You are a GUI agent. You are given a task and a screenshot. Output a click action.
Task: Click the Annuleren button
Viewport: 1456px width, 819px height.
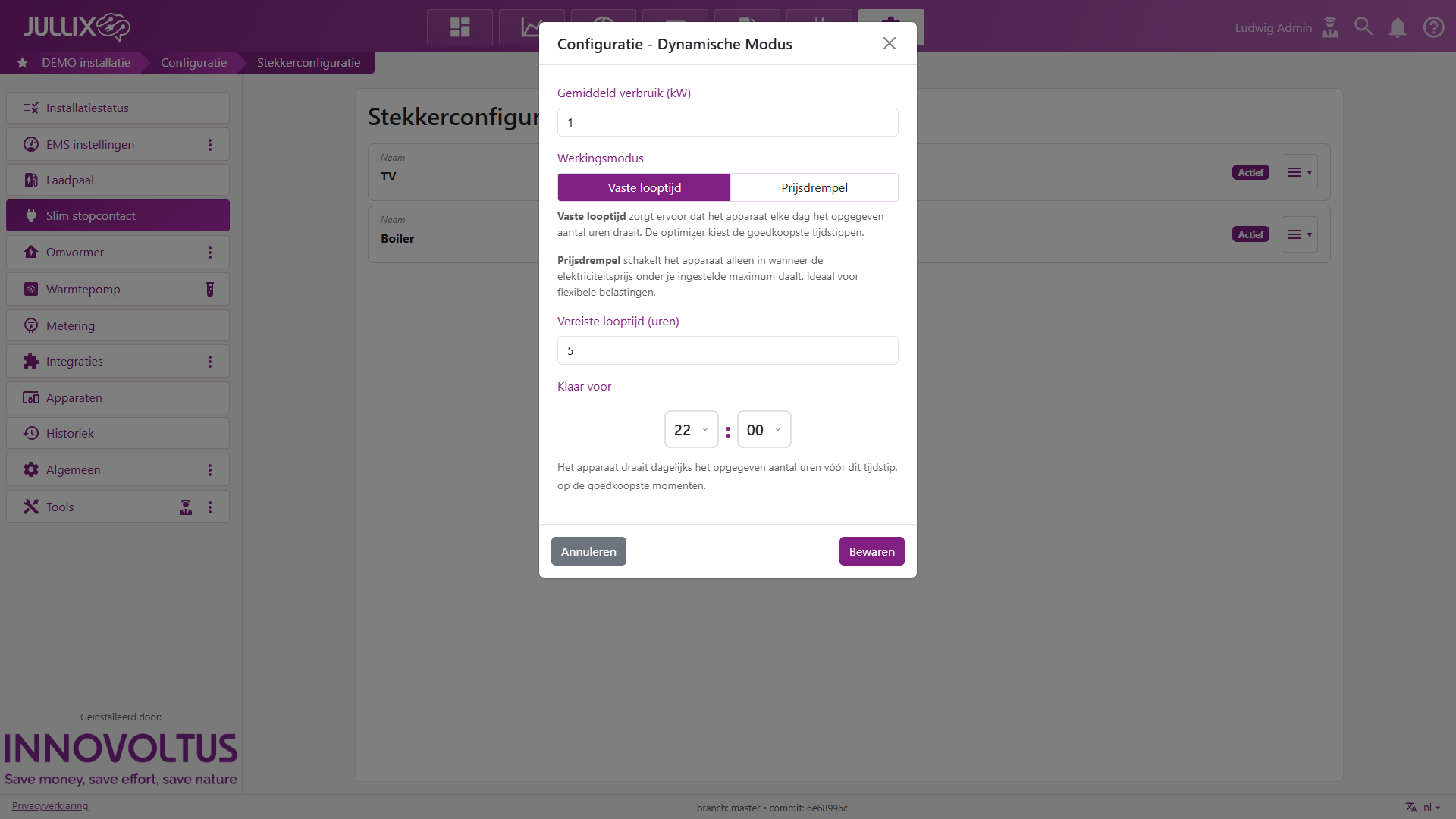coord(588,552)
